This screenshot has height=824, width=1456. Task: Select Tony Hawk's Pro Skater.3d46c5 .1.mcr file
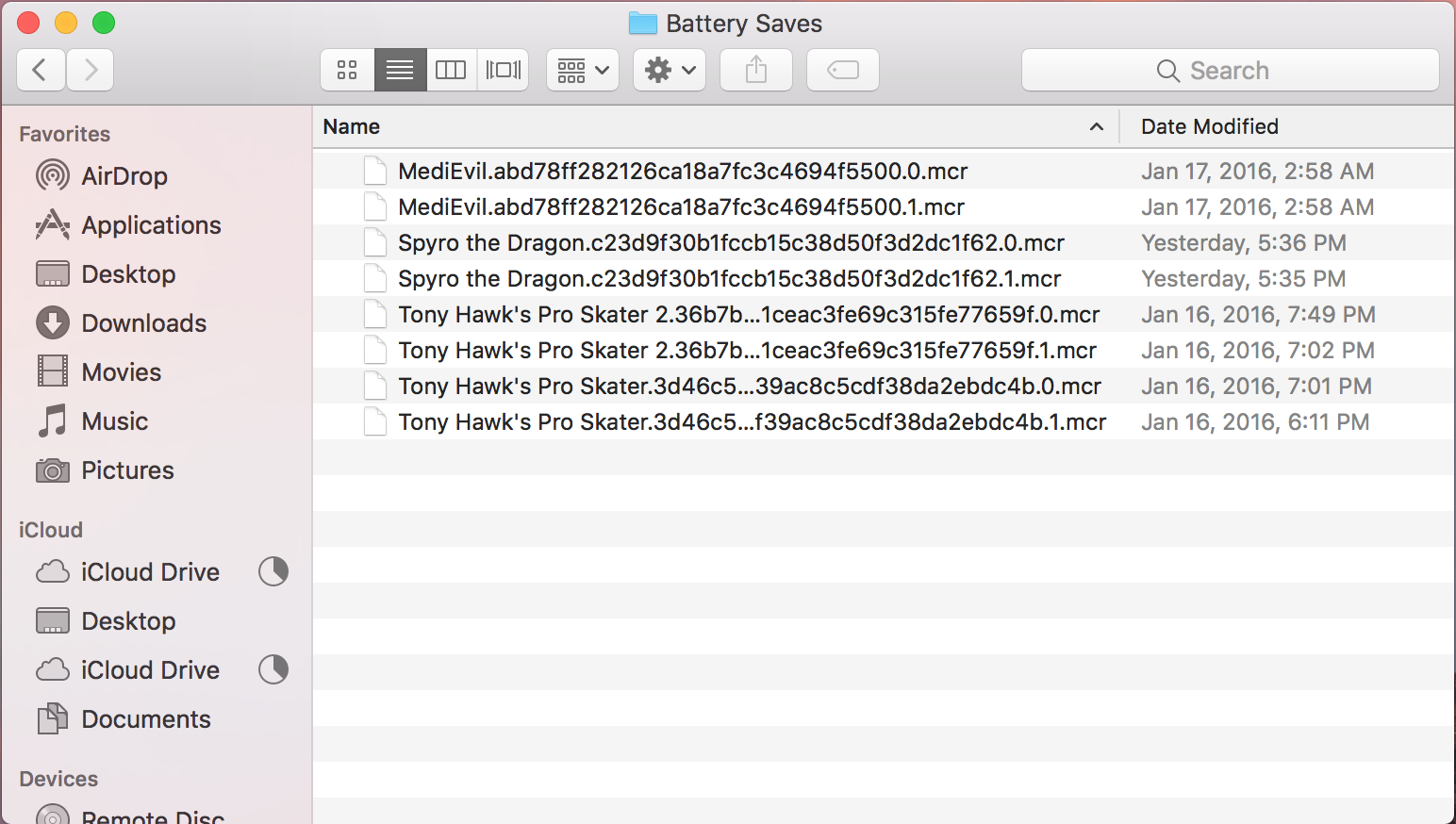[883, 421]
